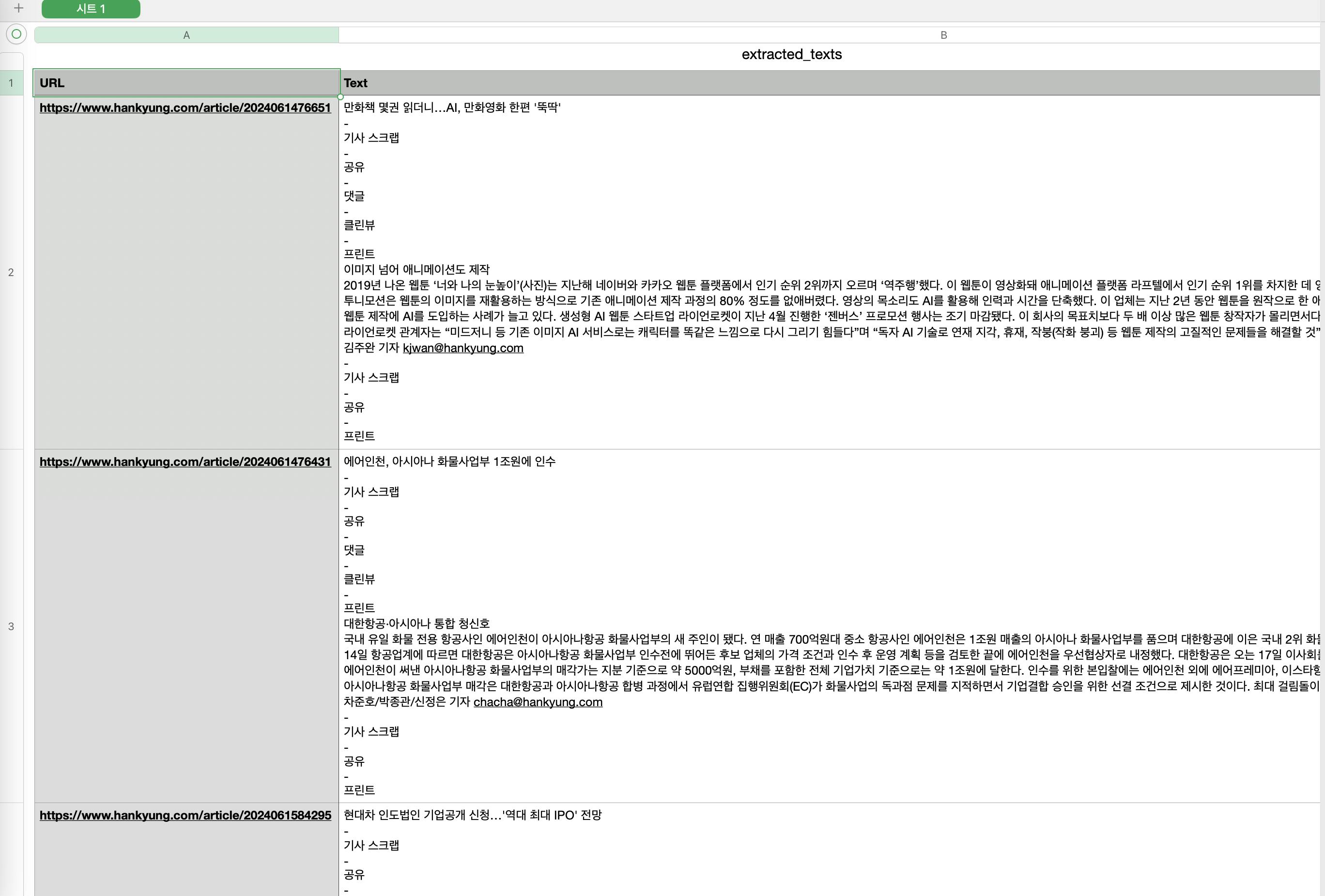Select row 3 header
1325x896 pixels.
[11, 626]
